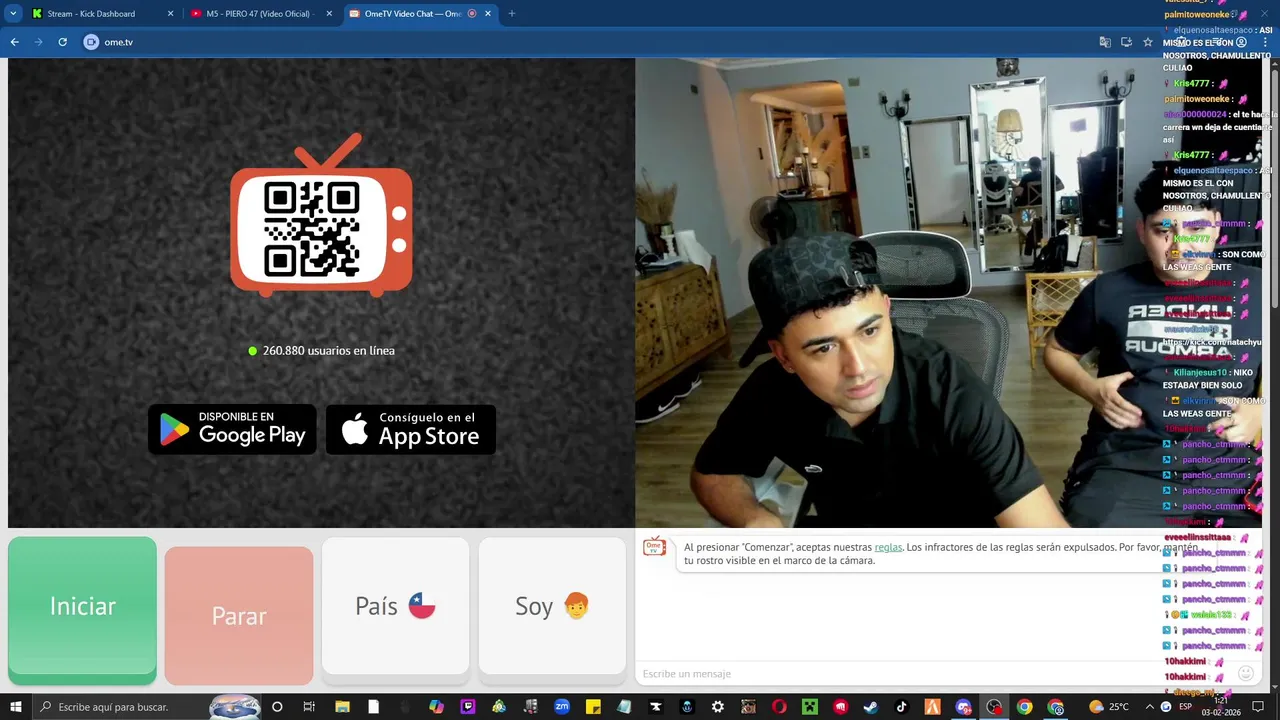Reload the ome.tv page
The image size is (1280, 720).
pos(62,42)
